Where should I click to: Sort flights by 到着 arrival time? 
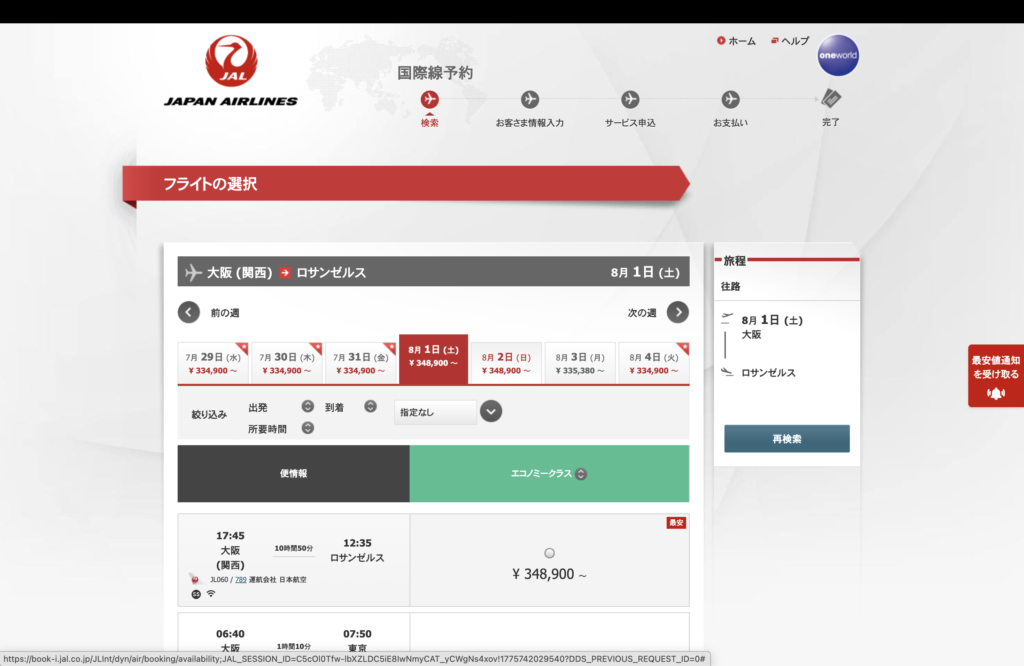coord(370,406)
